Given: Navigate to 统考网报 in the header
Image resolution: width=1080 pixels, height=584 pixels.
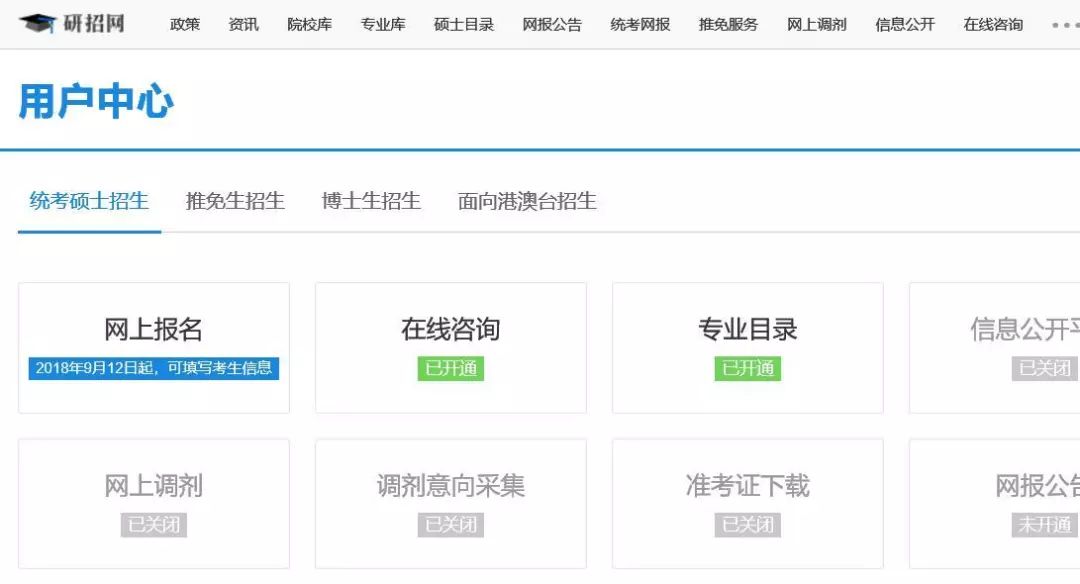Looking at the screenshot, I should click(x=640, y=25).
